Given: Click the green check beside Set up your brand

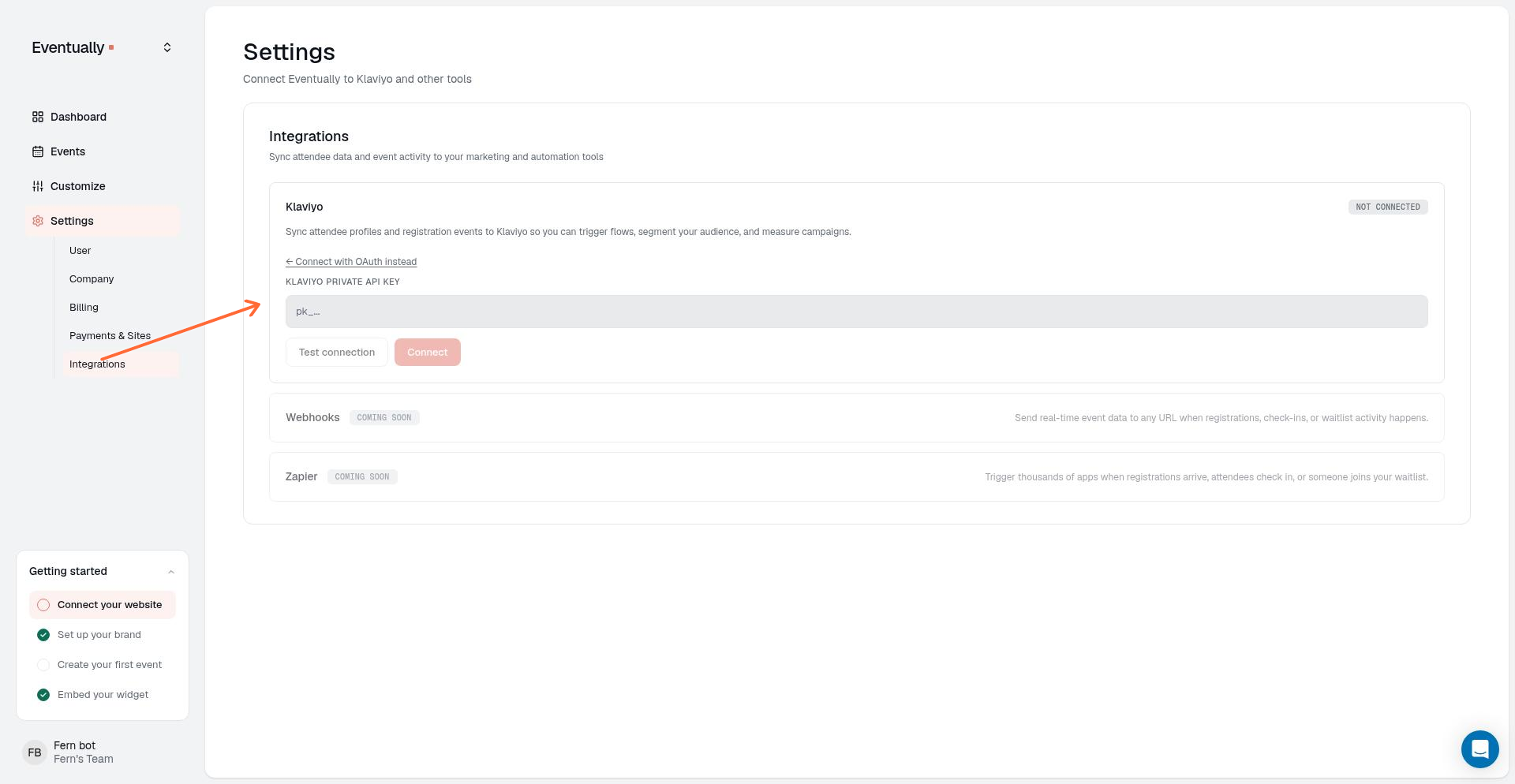Looking at the screenshot, I should tap(43, 635).
